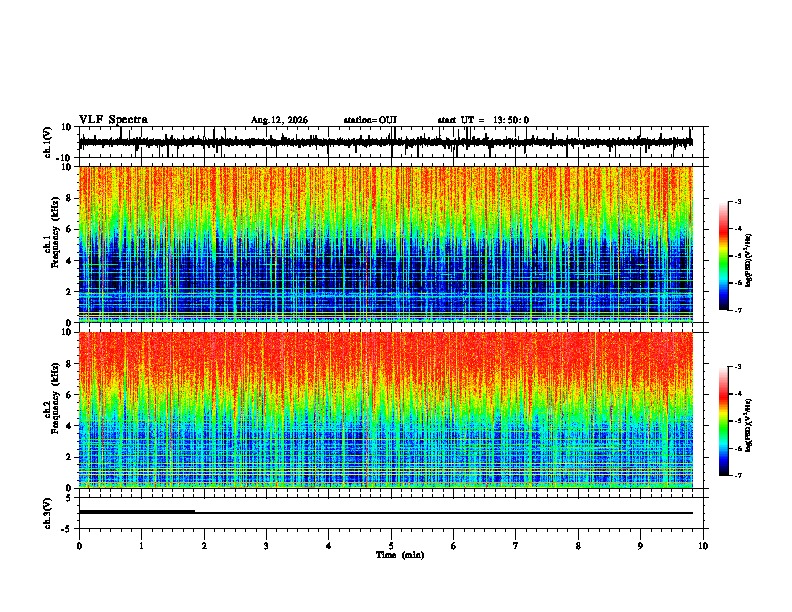Click the "2" tick on the time axis

[204, 546]
